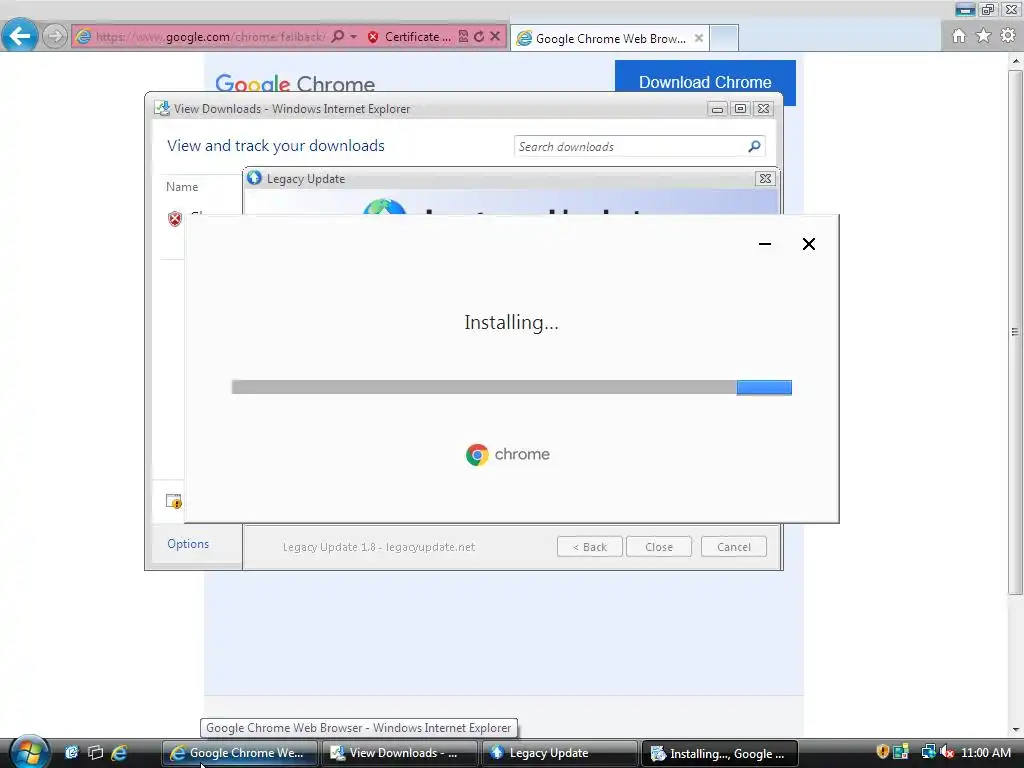The width and height of the screenshot is (1024, 768).
Task: Click the muted volume tray icon
Action: tap(947, 752)
